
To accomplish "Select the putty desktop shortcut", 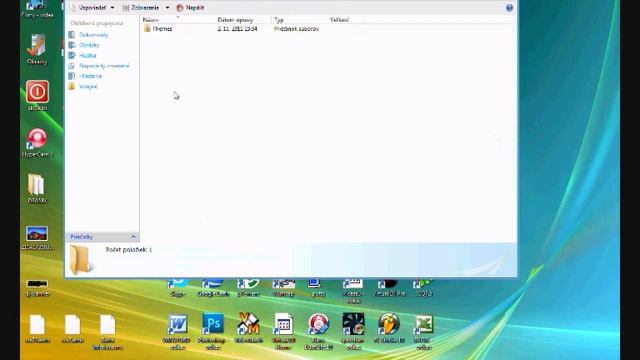I will pos(318,287).
